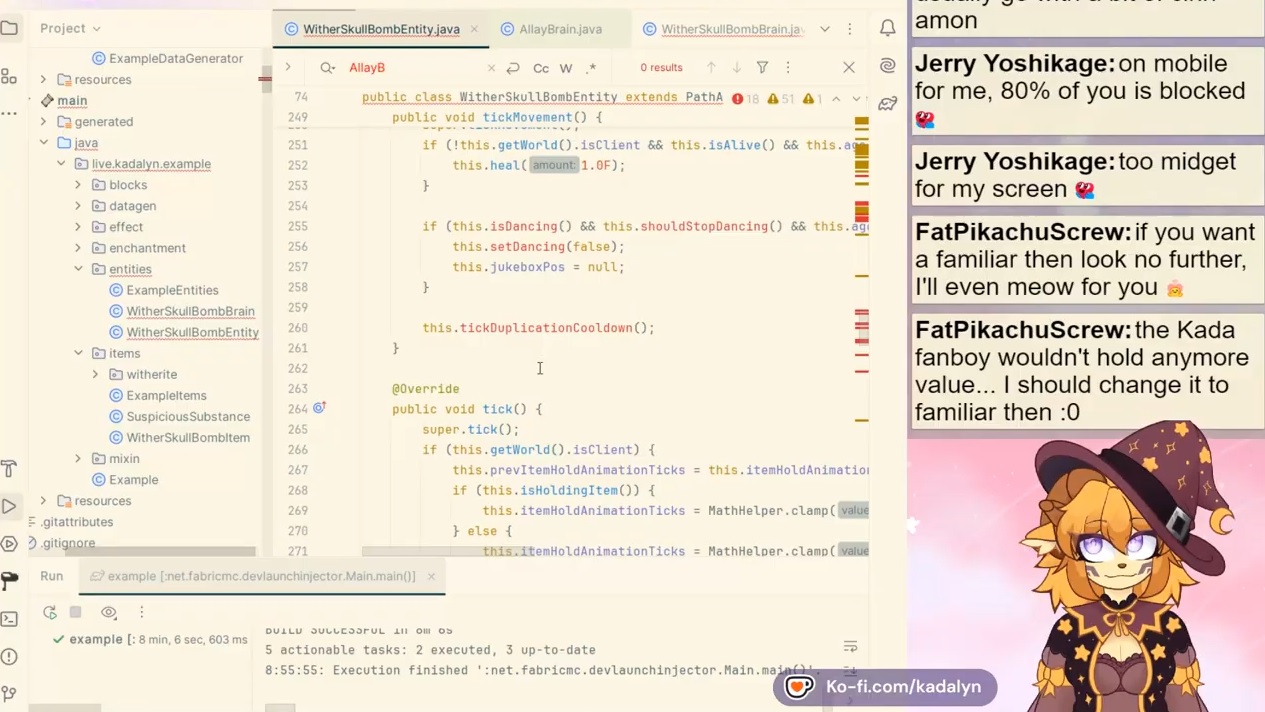Click the filter search results icon
Viewport: 1265px width, 712px height.
coord(762,68)
